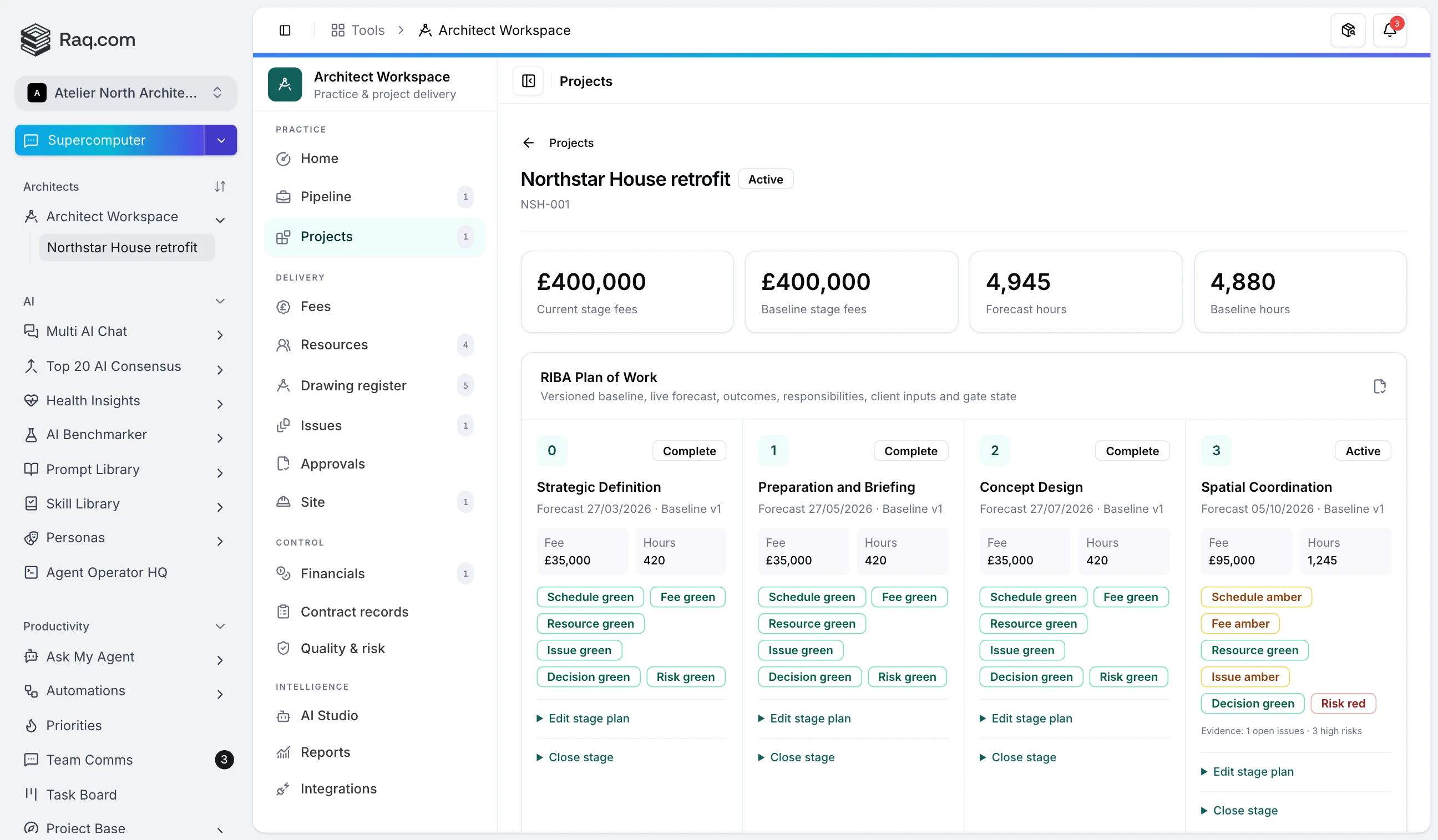Click the Issue amber status badge

pos(1245,677)
